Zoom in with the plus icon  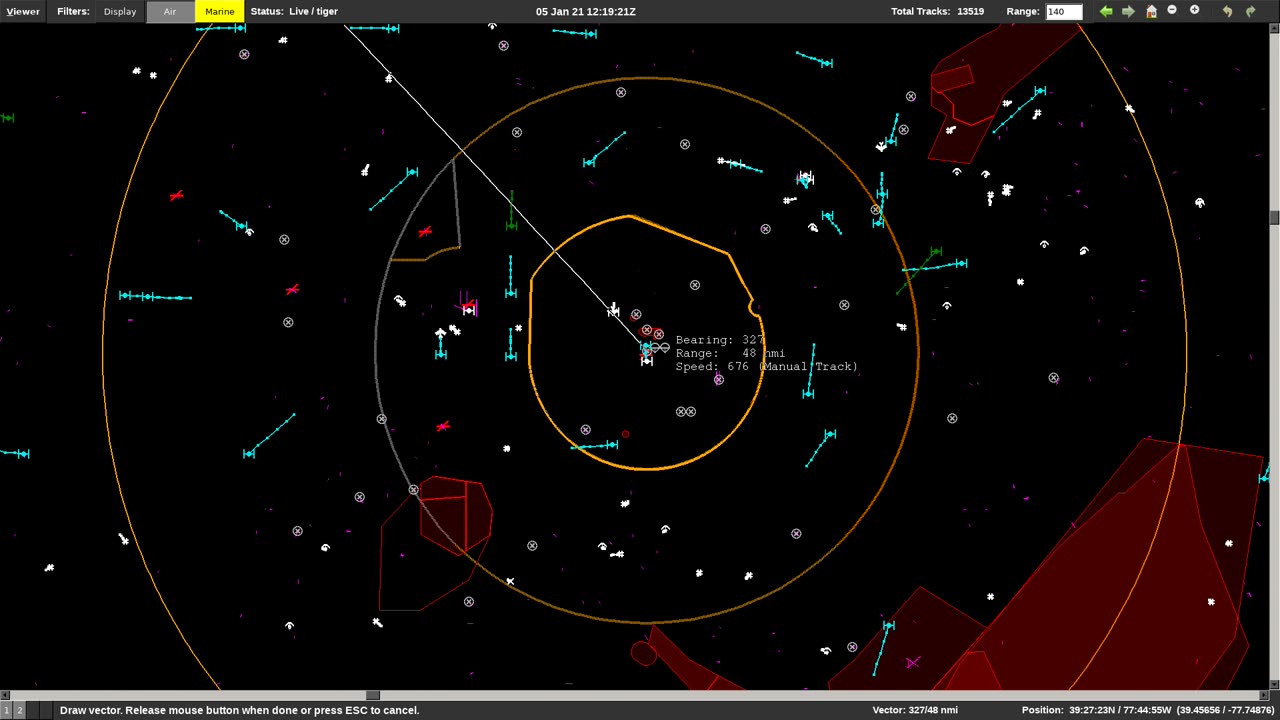click(1194, 10)
